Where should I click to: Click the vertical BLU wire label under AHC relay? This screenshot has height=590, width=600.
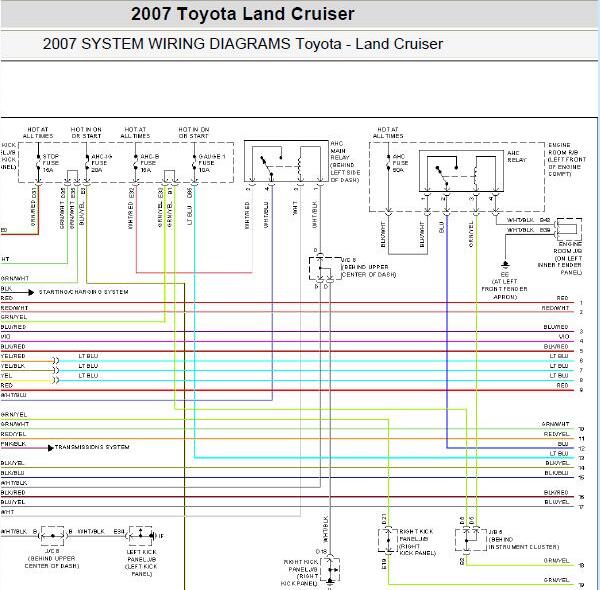pos(441,227)
